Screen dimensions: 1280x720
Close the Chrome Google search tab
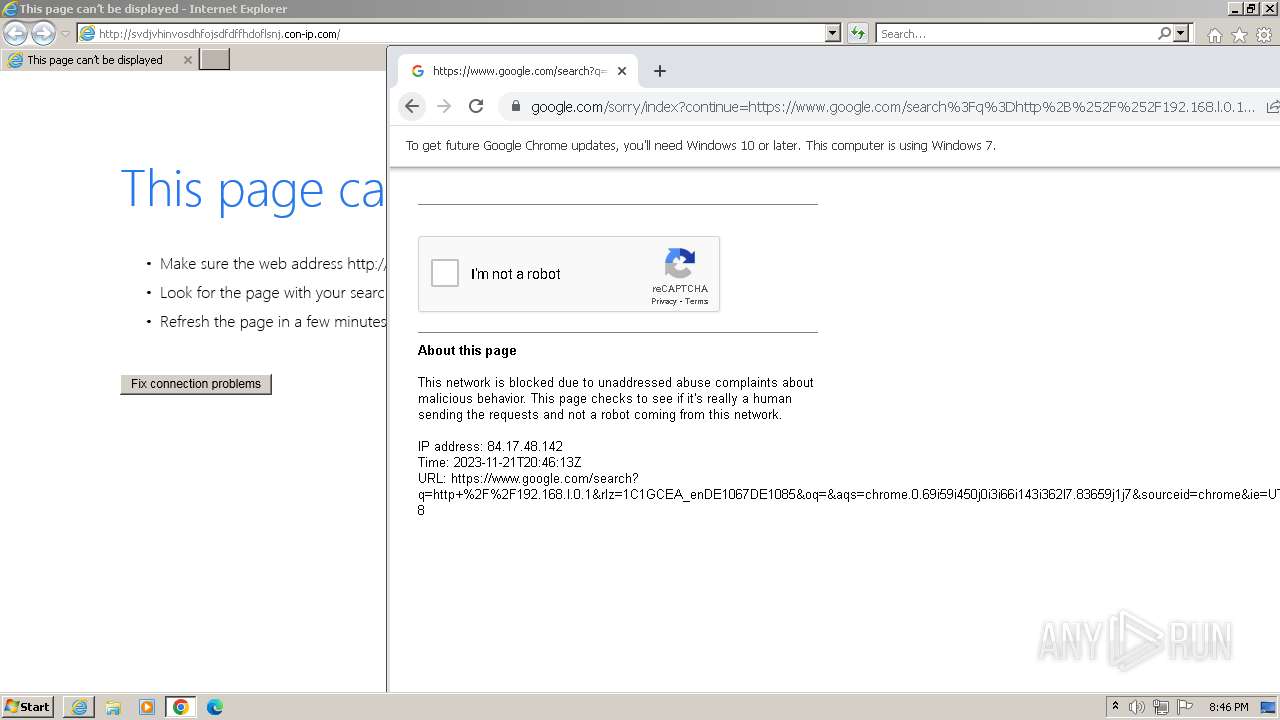622,71
